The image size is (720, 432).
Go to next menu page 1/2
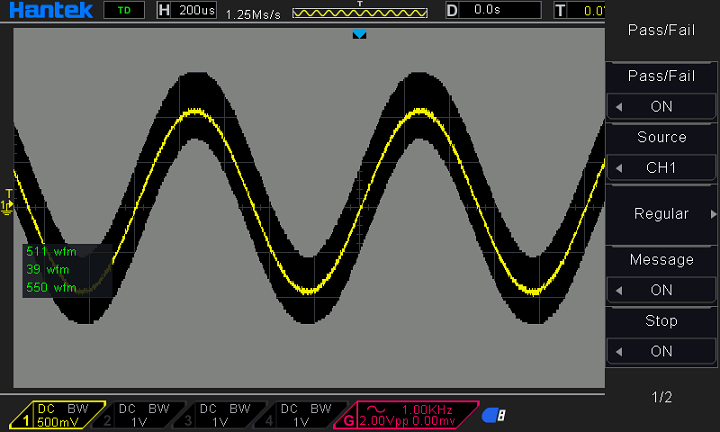pos(661,397)
